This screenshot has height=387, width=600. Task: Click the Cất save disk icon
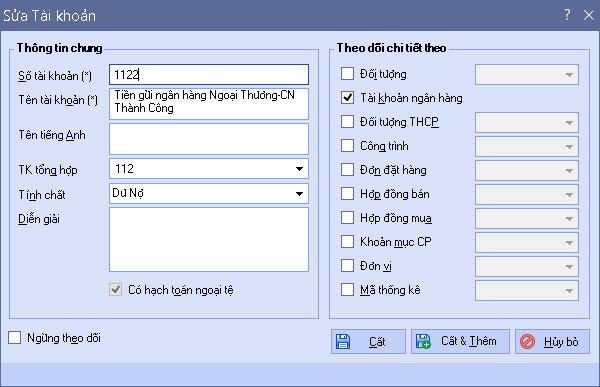click(343, 341)
